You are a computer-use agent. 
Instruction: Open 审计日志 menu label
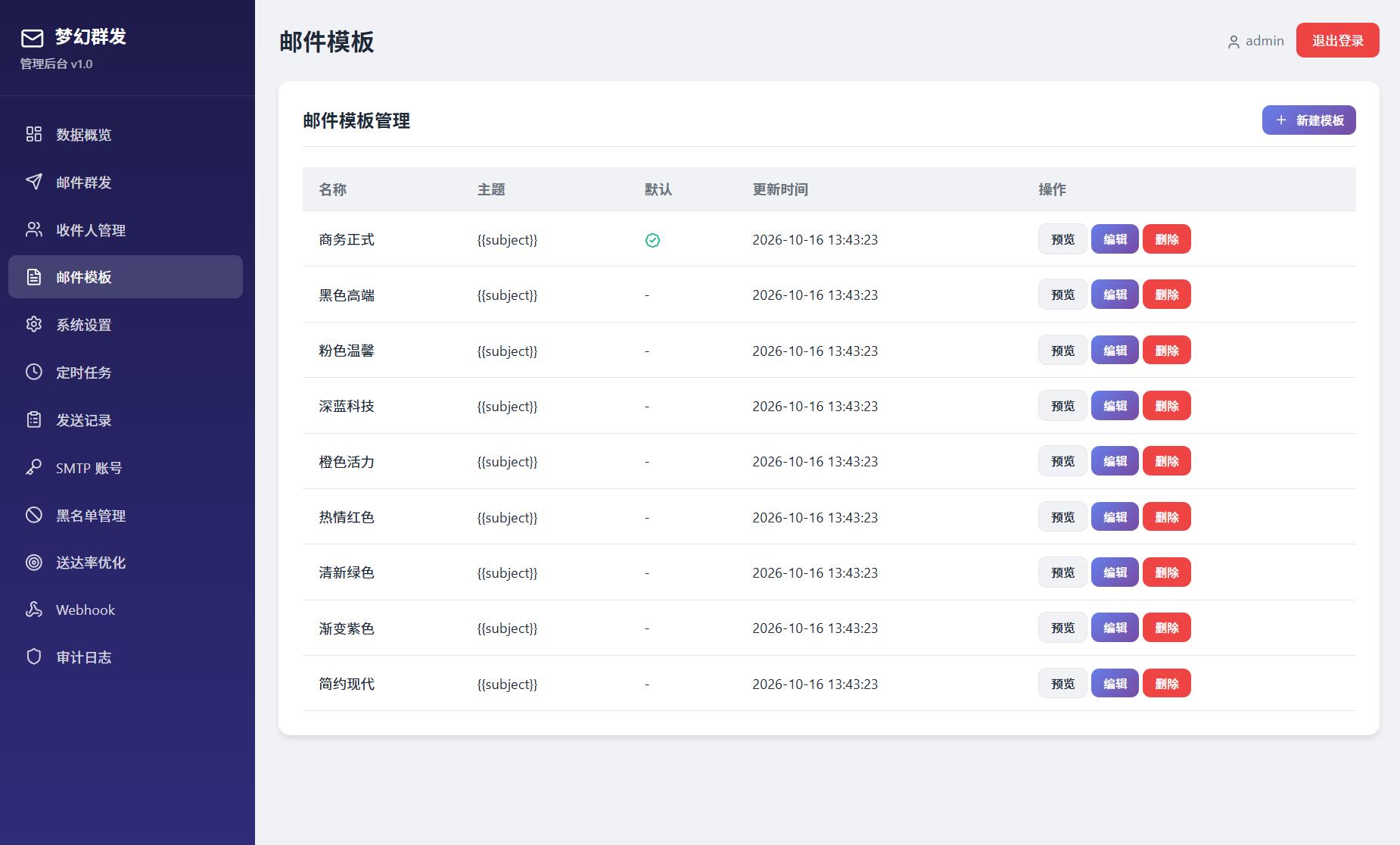point(83,657)
